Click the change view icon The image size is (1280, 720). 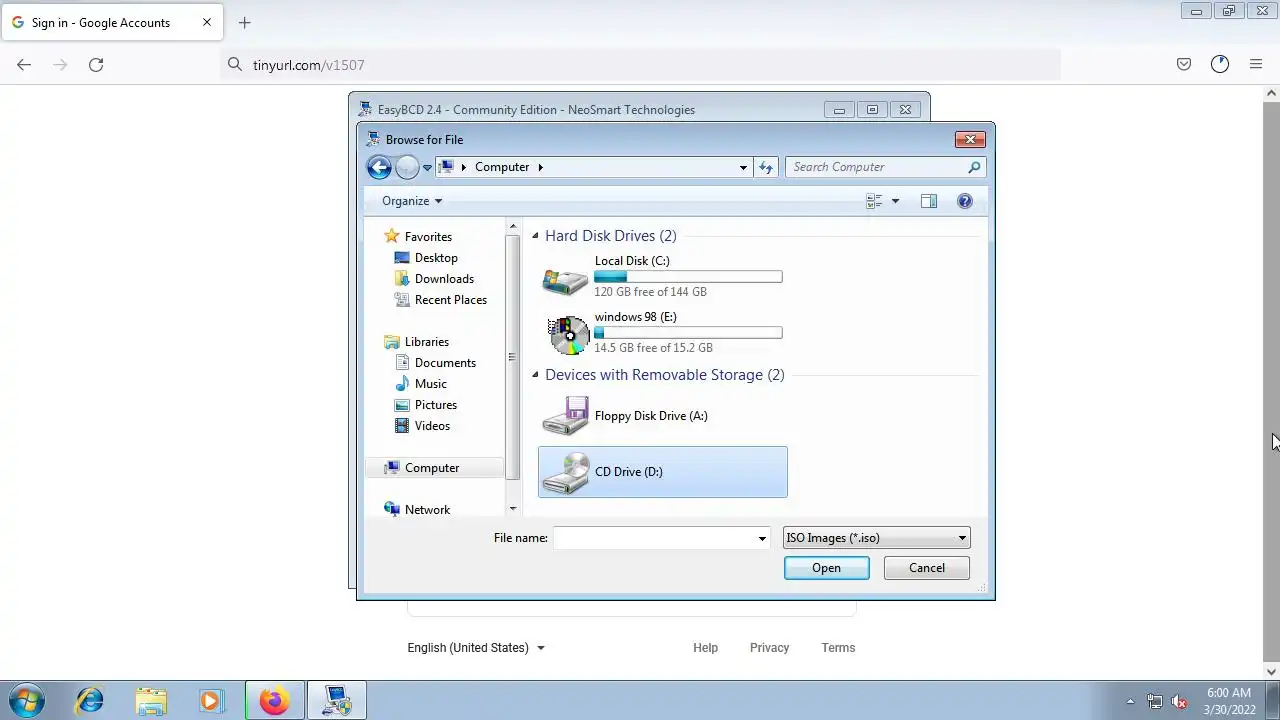click(x=874, y=201)
